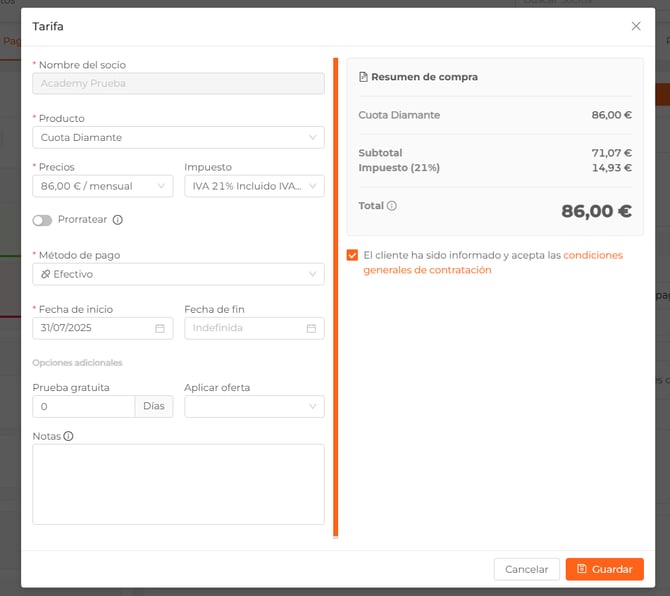Open calendar icon in Fecha de inicio
Image resolution: width=670 pixels, height=596 pixels.
[x=160, y=328]
